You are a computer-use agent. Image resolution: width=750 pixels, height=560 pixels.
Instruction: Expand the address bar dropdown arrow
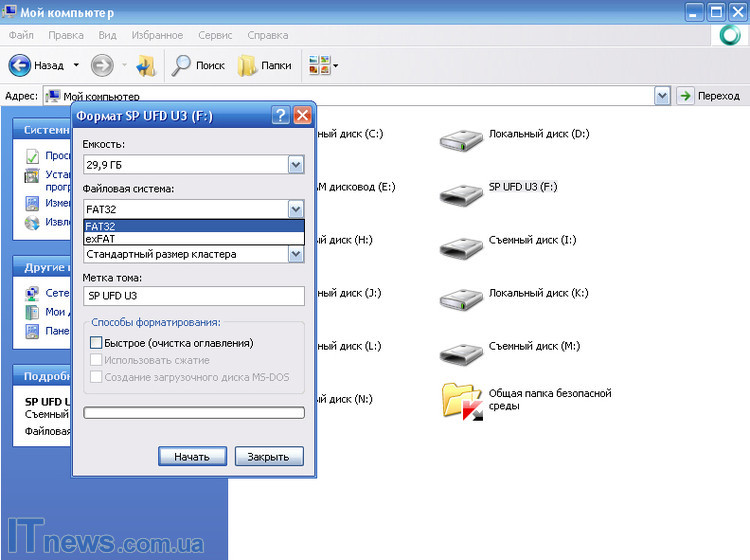(662, 96)
